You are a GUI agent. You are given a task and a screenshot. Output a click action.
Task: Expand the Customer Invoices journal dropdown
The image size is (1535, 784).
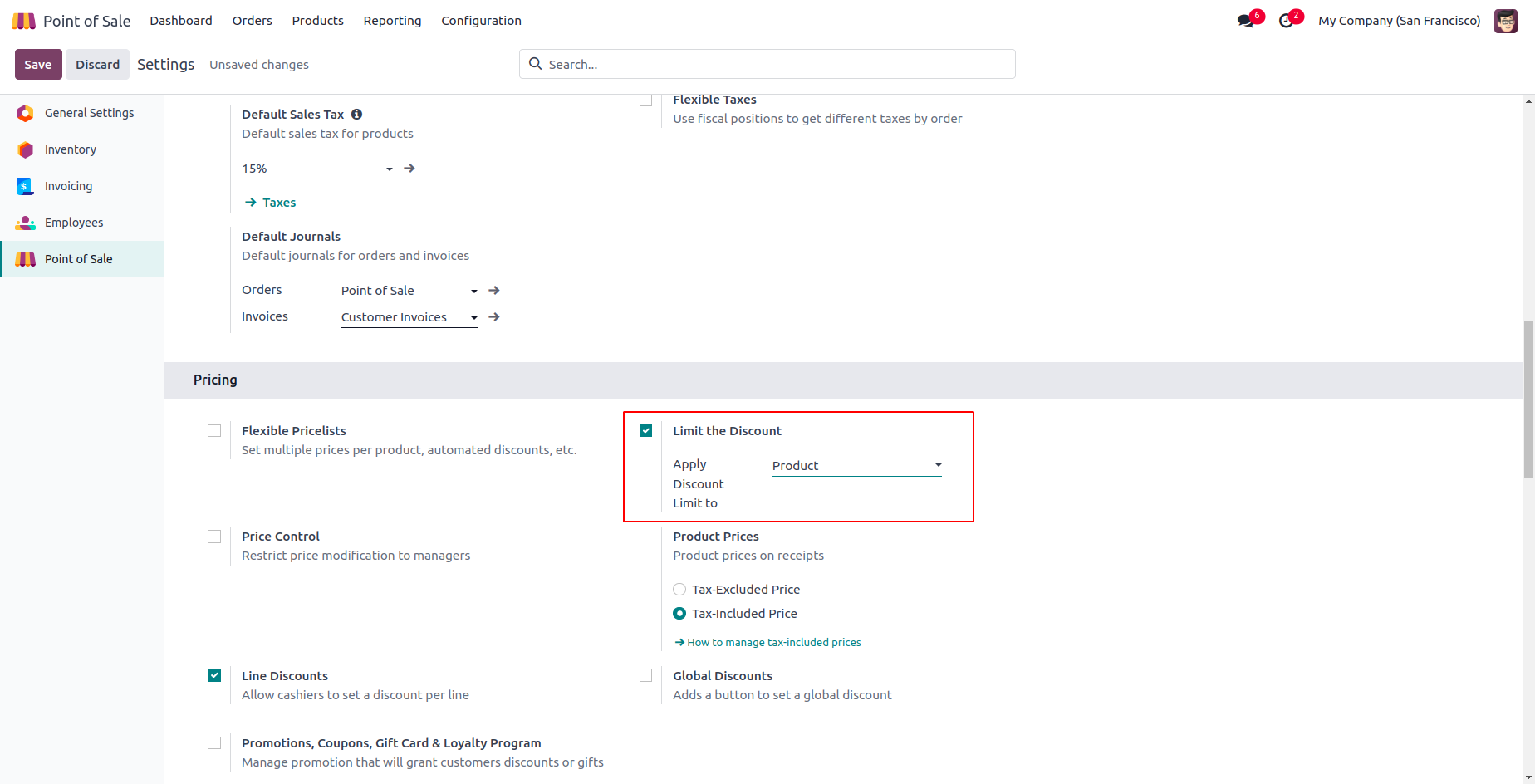[409, 317]
